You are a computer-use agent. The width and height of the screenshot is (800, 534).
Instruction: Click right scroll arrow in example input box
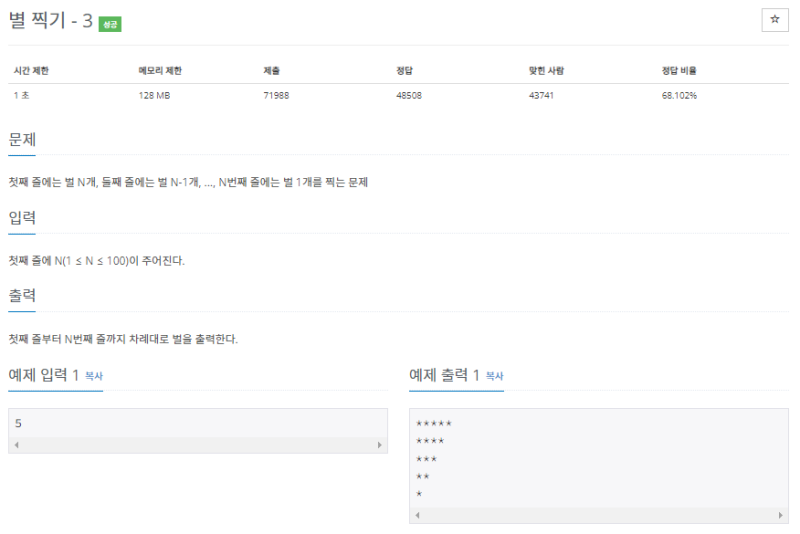click(379, 445)
